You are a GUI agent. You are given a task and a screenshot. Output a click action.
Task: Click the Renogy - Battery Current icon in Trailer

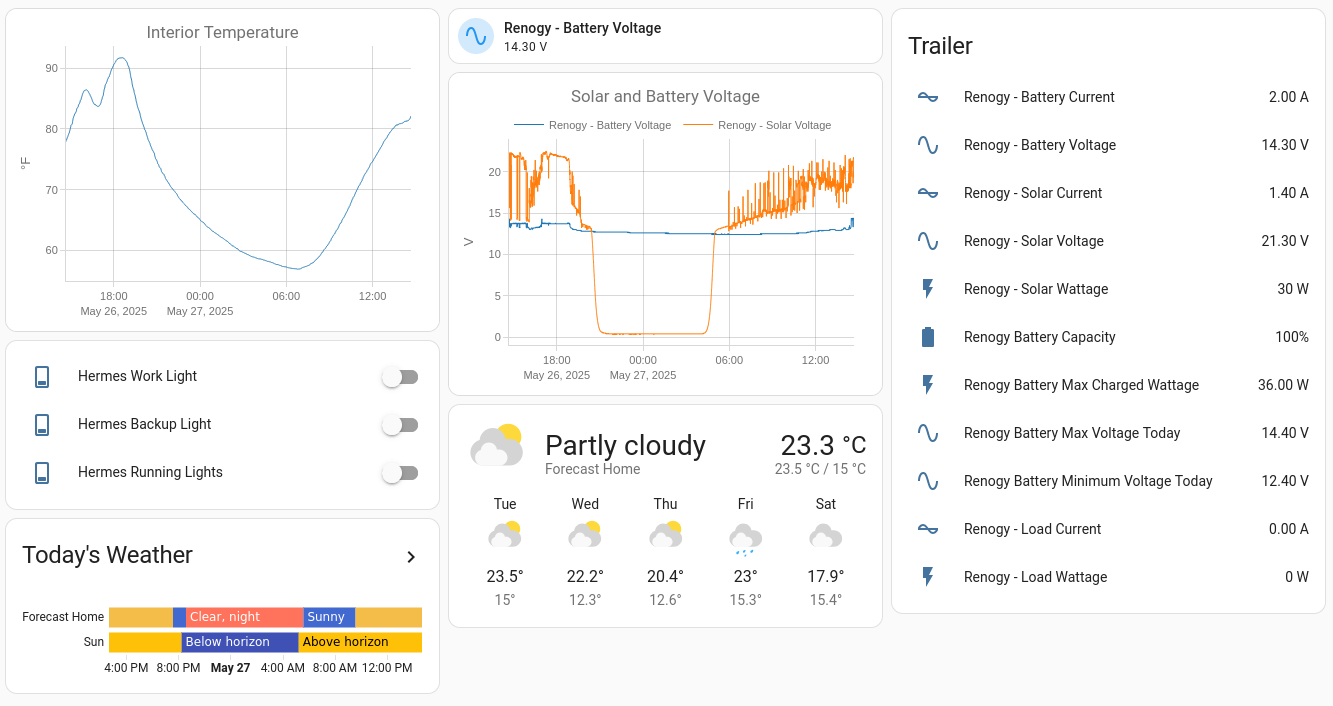(928, 97)
